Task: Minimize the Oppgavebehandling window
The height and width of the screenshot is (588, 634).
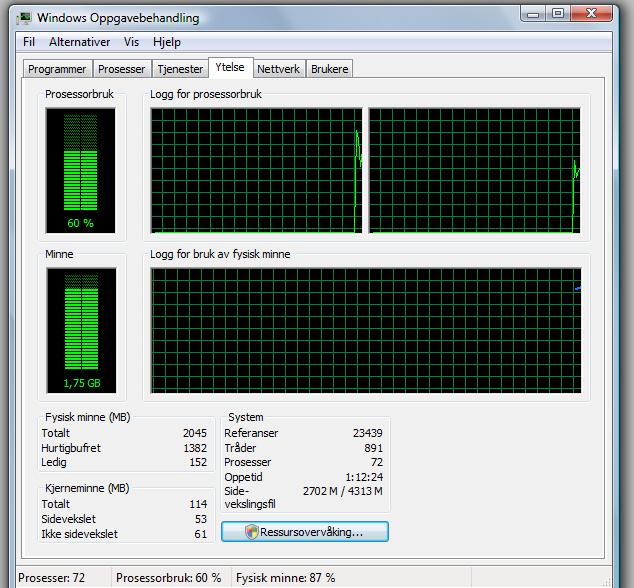Action: [533, 14]
